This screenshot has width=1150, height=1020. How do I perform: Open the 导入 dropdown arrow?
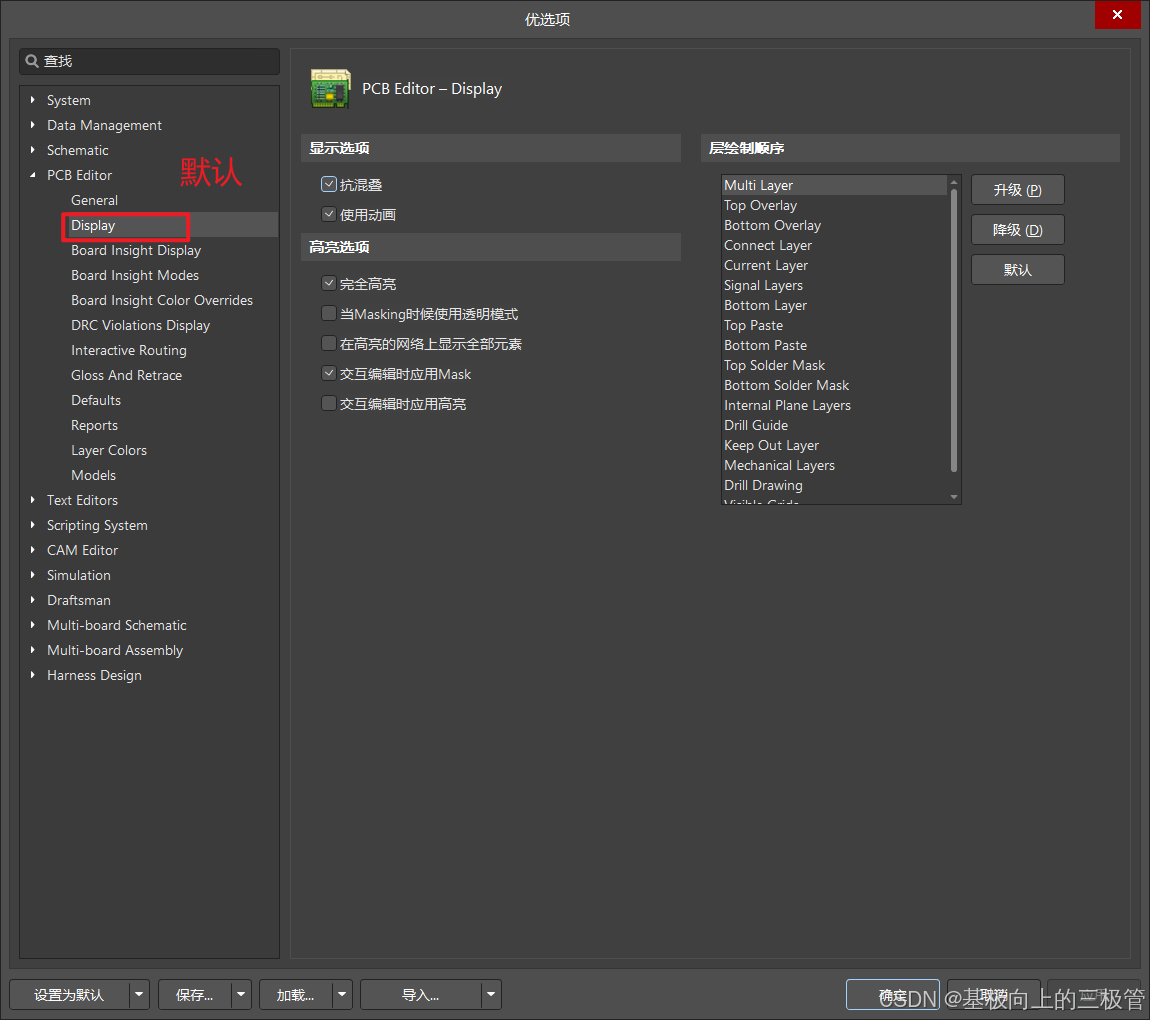(x=491, y=995)
